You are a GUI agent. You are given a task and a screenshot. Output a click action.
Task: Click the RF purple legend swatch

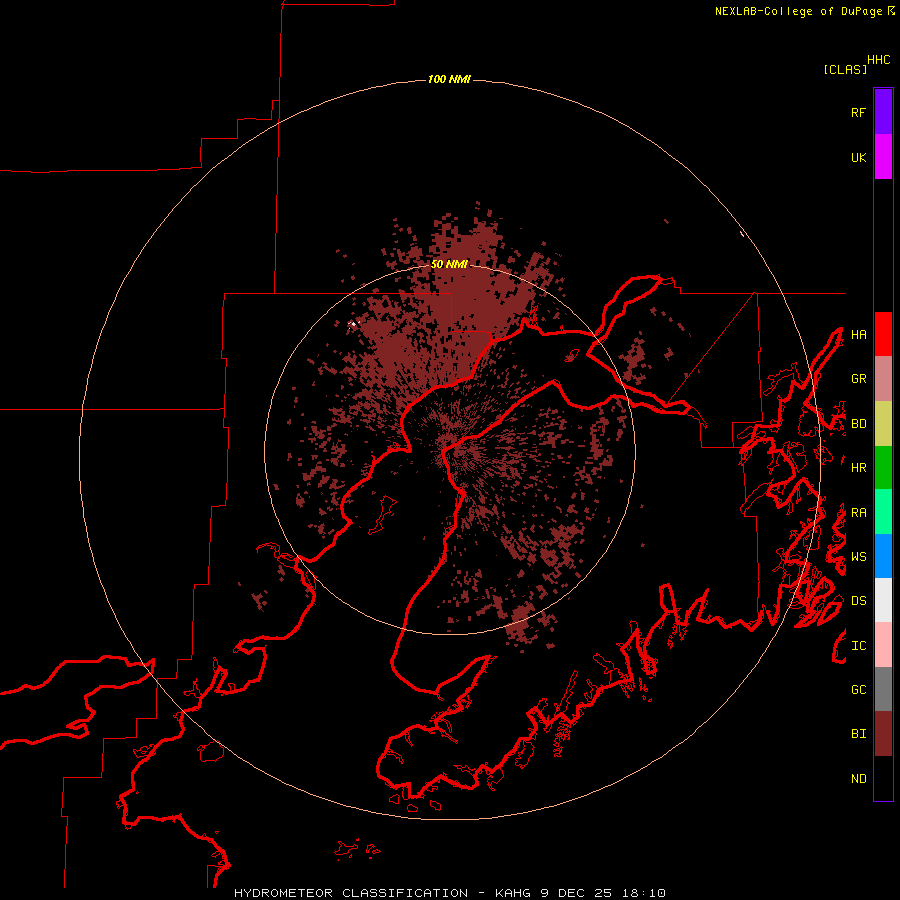[883, 112]
